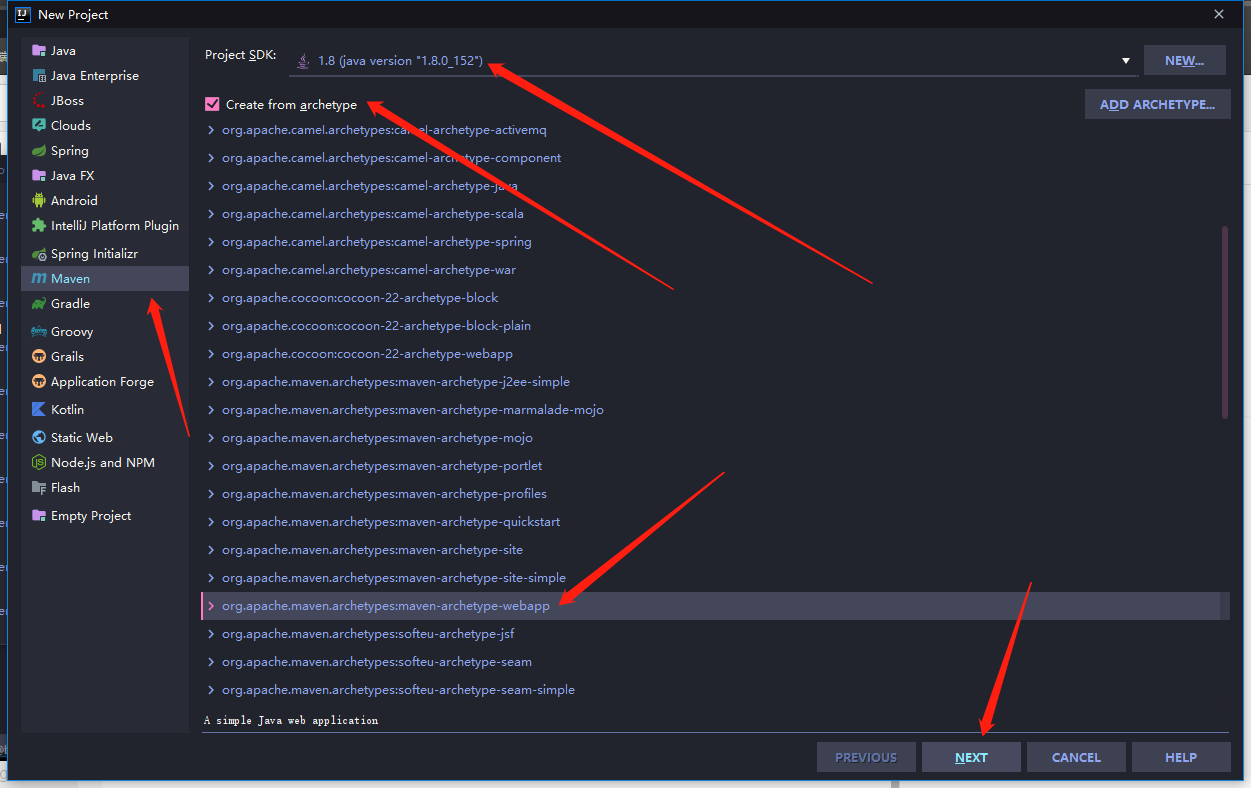Click the Static Web globe icon
The image size is (1251, 788).
coord(39,438)
